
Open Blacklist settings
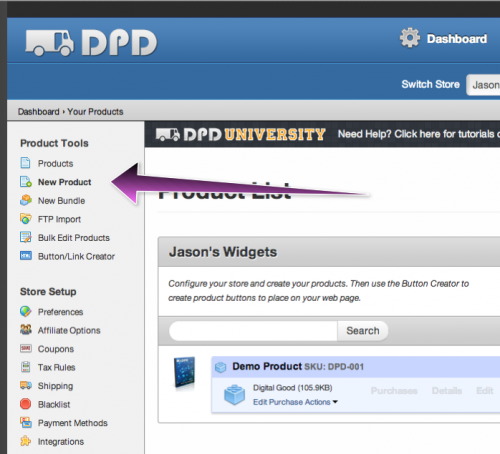54,404
